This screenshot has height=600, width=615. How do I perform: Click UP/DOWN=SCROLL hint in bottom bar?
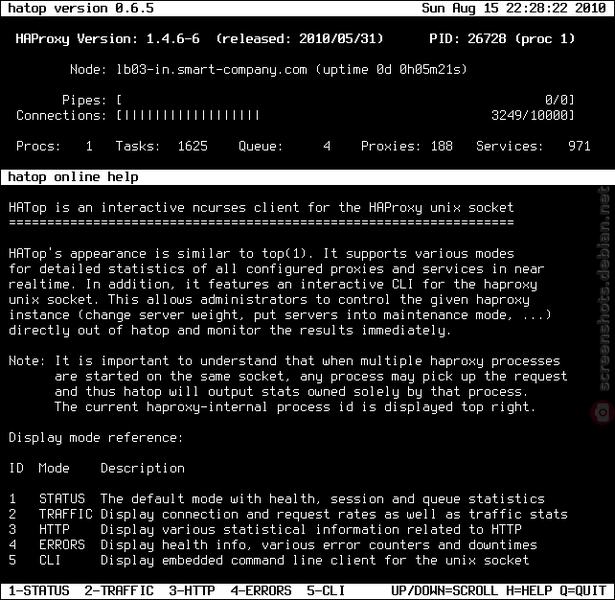445,591
